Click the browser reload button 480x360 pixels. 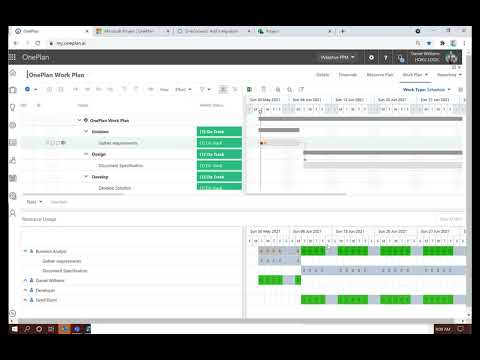pyautogui.click(x=38, y=43)
